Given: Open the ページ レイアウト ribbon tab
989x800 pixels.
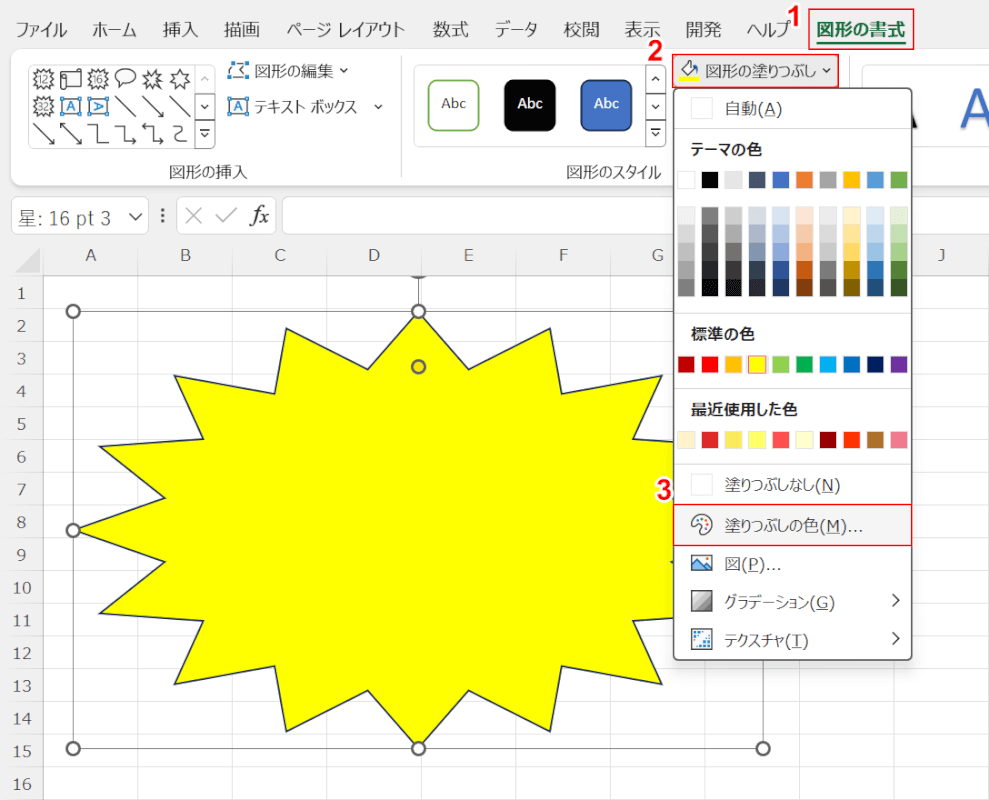Looking at the screenshot, I should point(345,29).
